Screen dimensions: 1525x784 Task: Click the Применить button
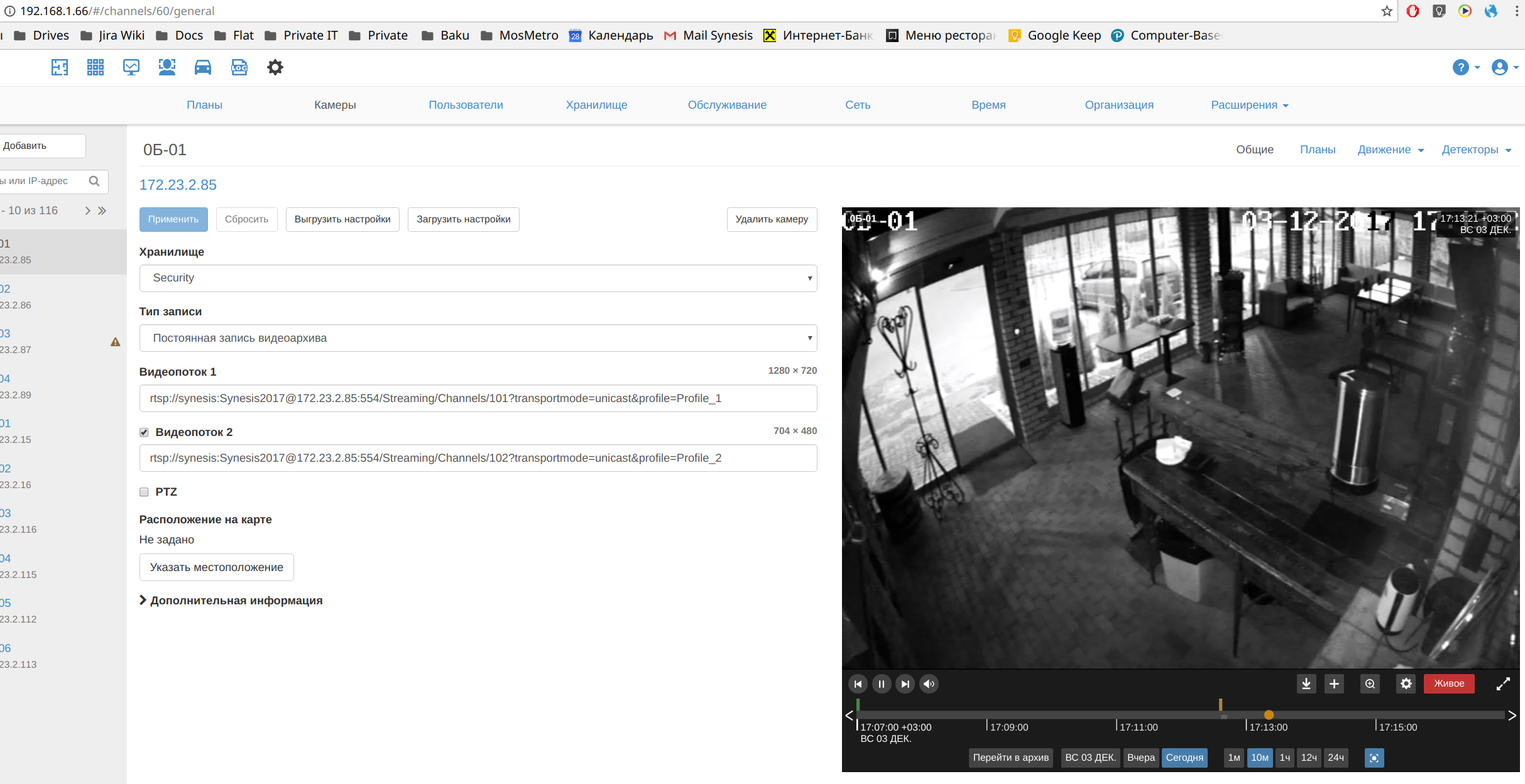point(173,219)
